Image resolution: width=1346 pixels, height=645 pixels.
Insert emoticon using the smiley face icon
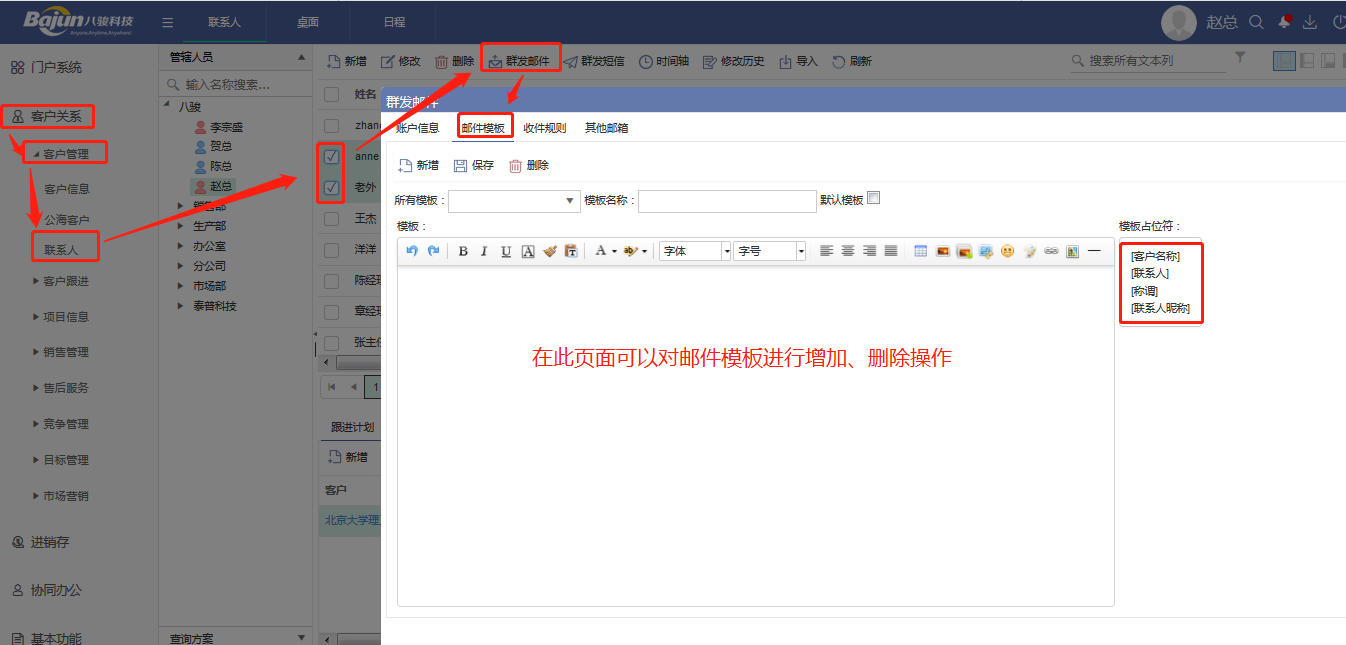(1007, 251)
